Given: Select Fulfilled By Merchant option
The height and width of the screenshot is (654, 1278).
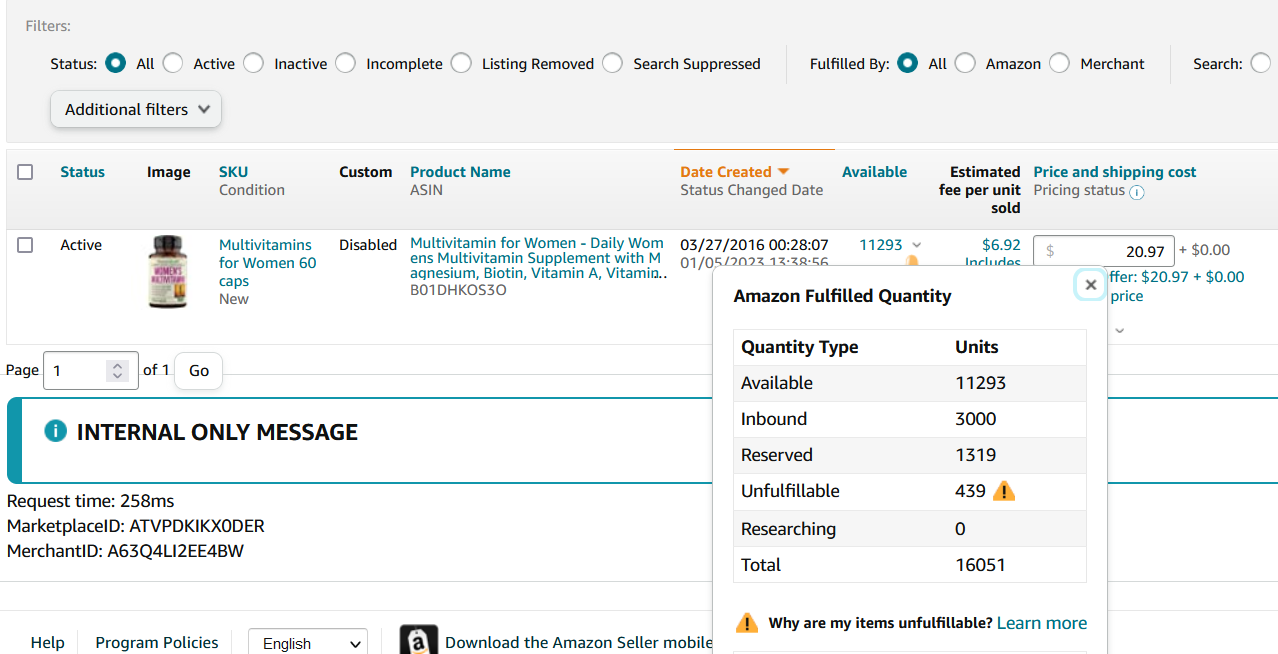Looking at the screenshot, I should click(1059, 63).
